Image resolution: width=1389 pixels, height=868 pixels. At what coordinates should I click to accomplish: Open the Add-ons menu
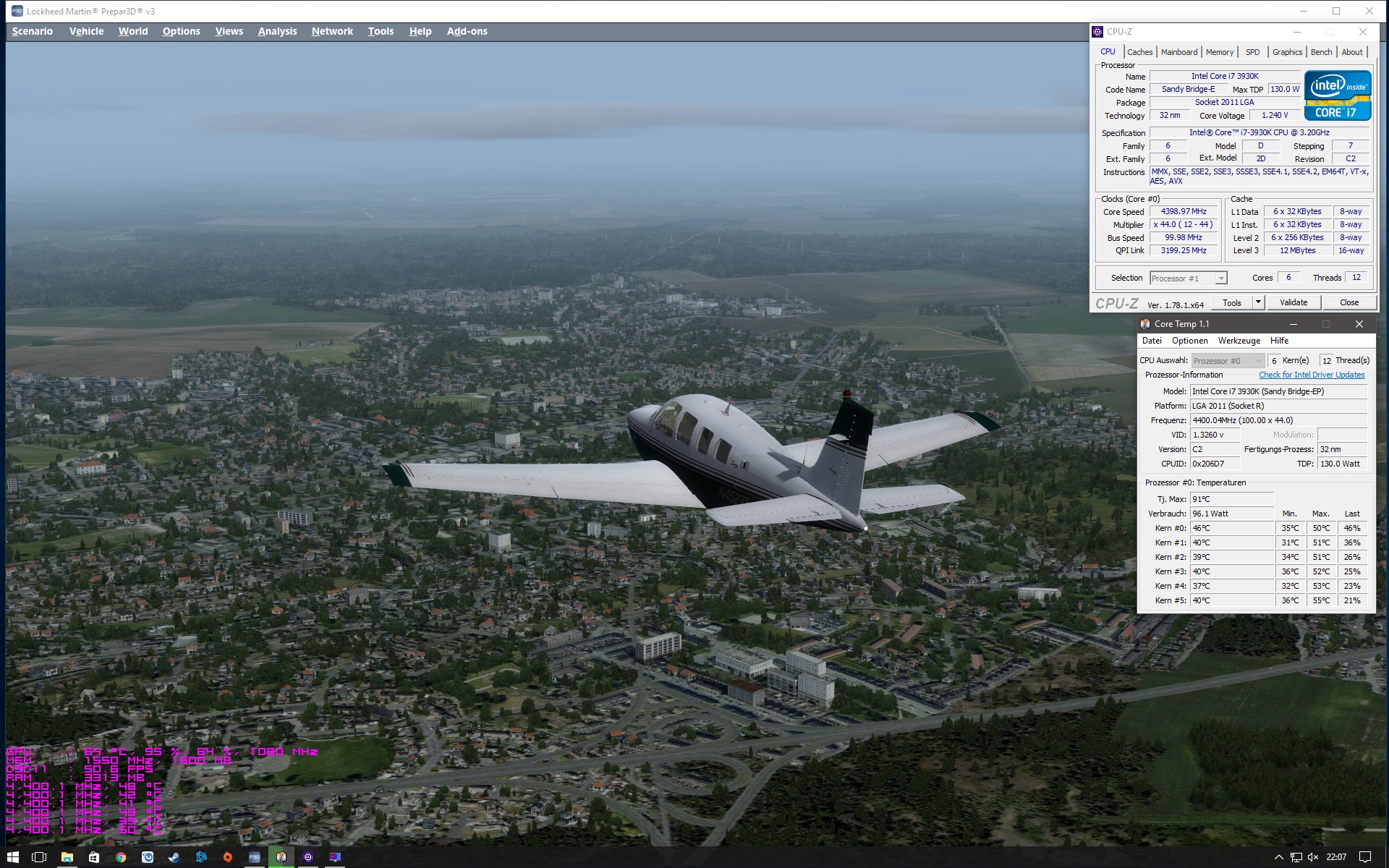click(x=467, y=31)
